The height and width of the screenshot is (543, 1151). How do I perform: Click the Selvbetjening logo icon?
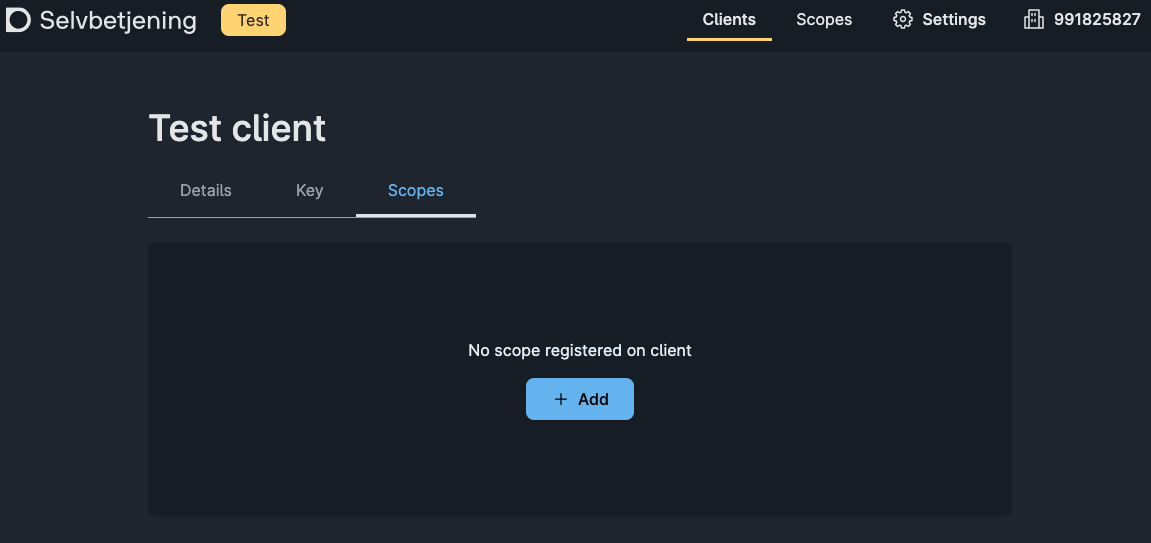click(x=18, y=20)
